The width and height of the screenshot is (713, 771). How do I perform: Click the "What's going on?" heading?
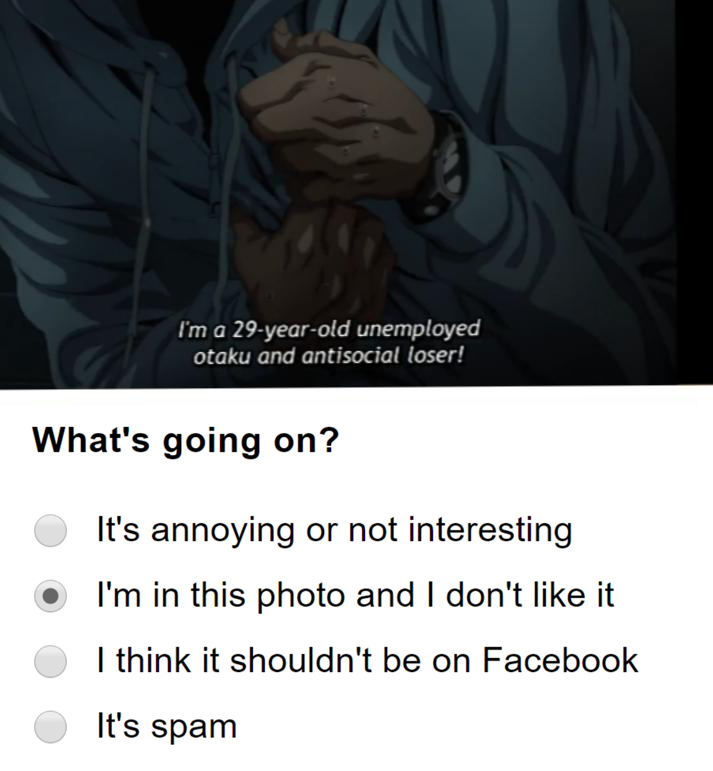[186, 441]
